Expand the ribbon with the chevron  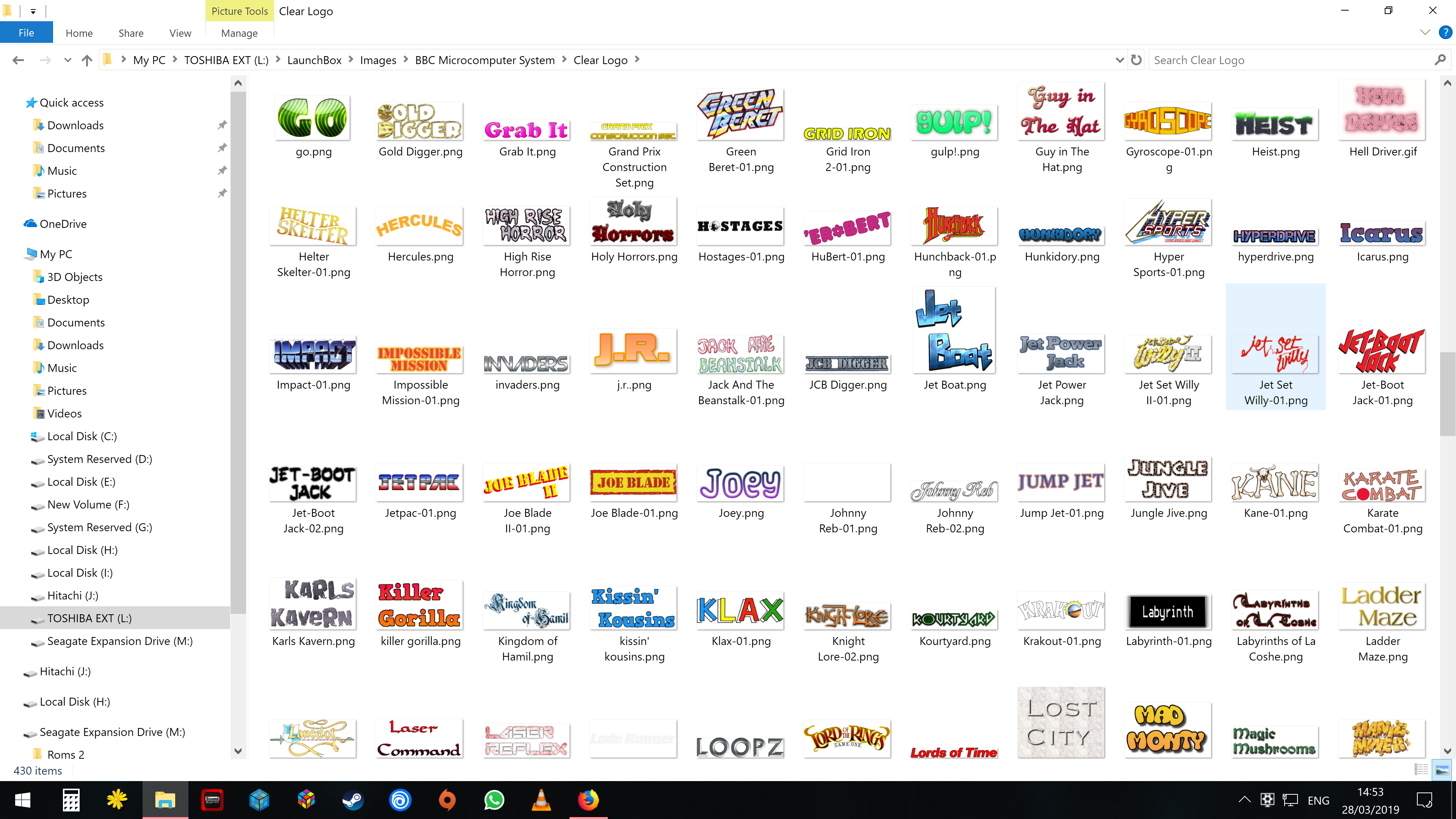tap(1425, 33)
